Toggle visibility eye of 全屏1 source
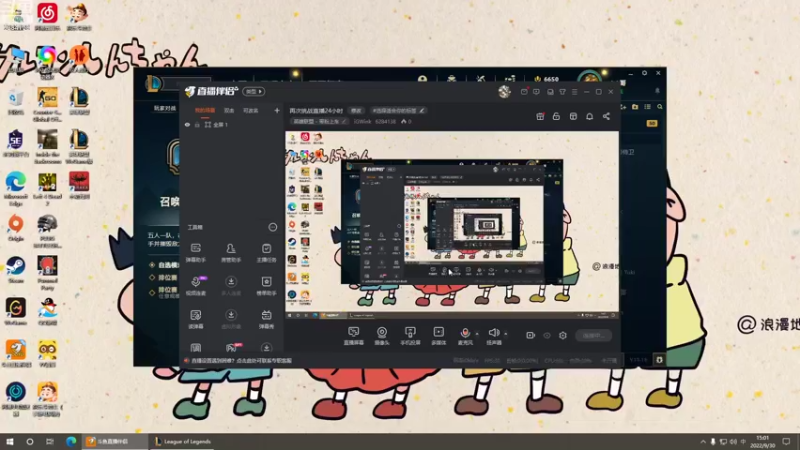The image size is (800, 450). [187, 125]
